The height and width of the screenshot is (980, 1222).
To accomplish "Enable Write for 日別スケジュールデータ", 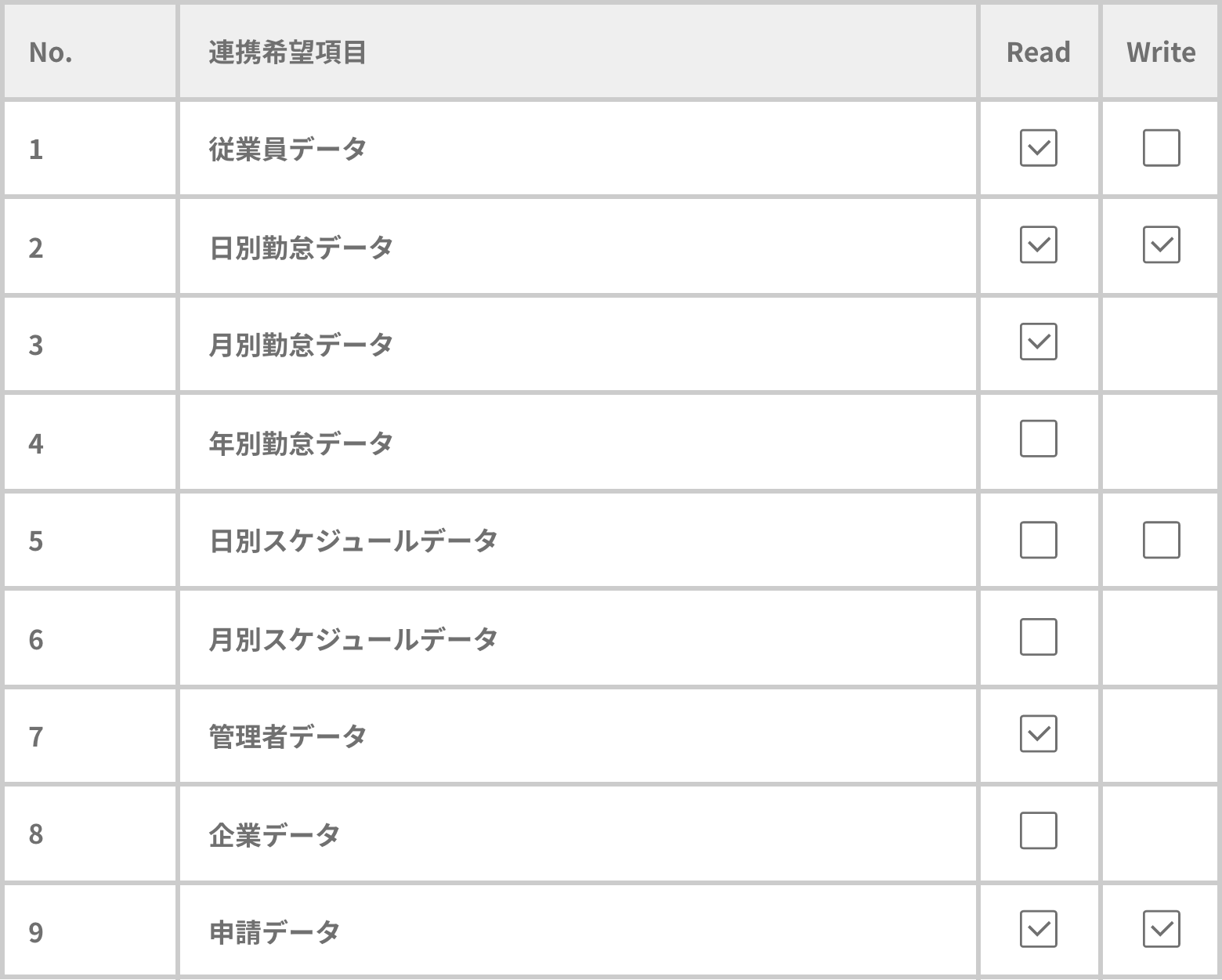I will [1161, 540].
